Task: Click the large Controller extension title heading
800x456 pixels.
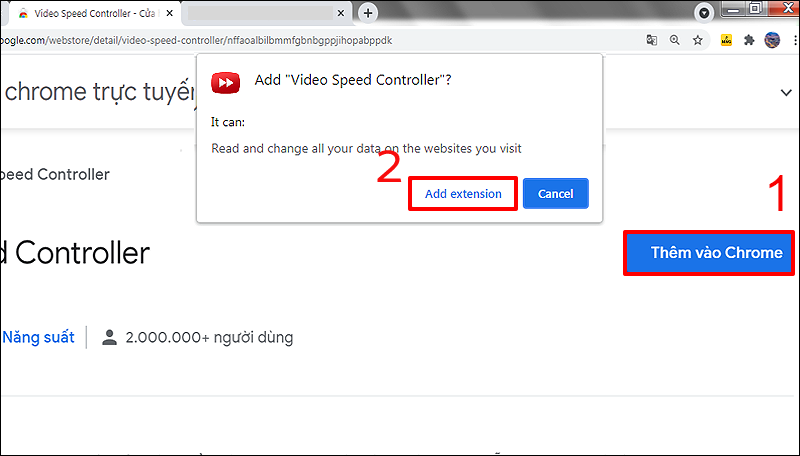Action: pyautogui.click(x=75, y=253)
